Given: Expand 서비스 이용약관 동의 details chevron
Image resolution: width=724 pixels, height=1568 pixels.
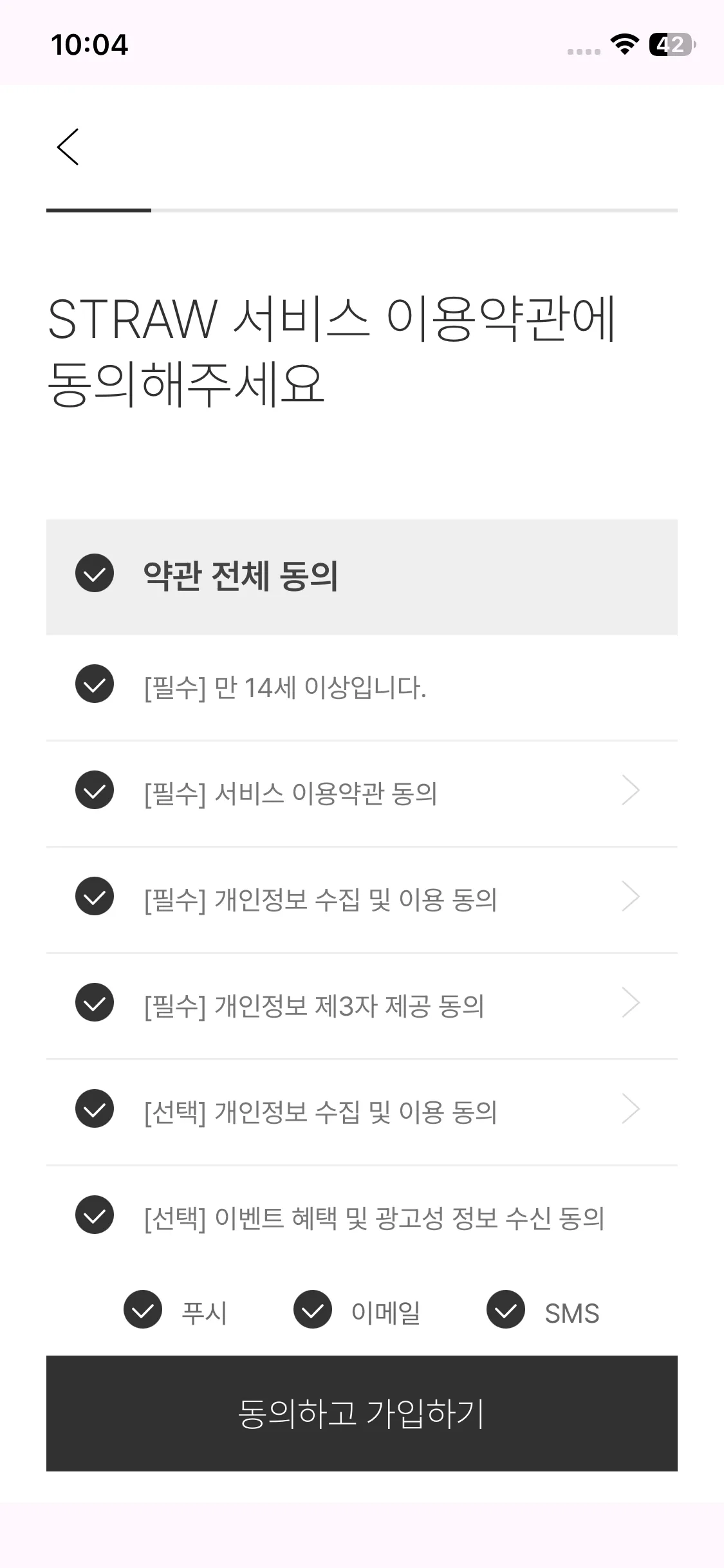Looking at the screenshot, I should click(631, 790).
